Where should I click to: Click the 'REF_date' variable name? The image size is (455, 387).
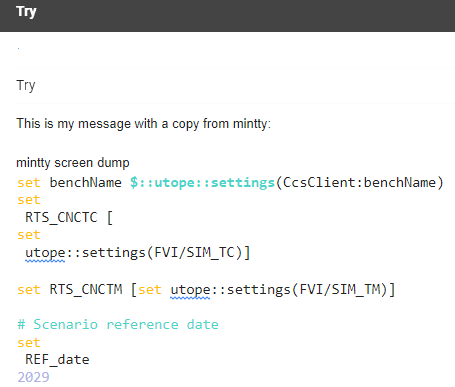[x=57, y=360]
